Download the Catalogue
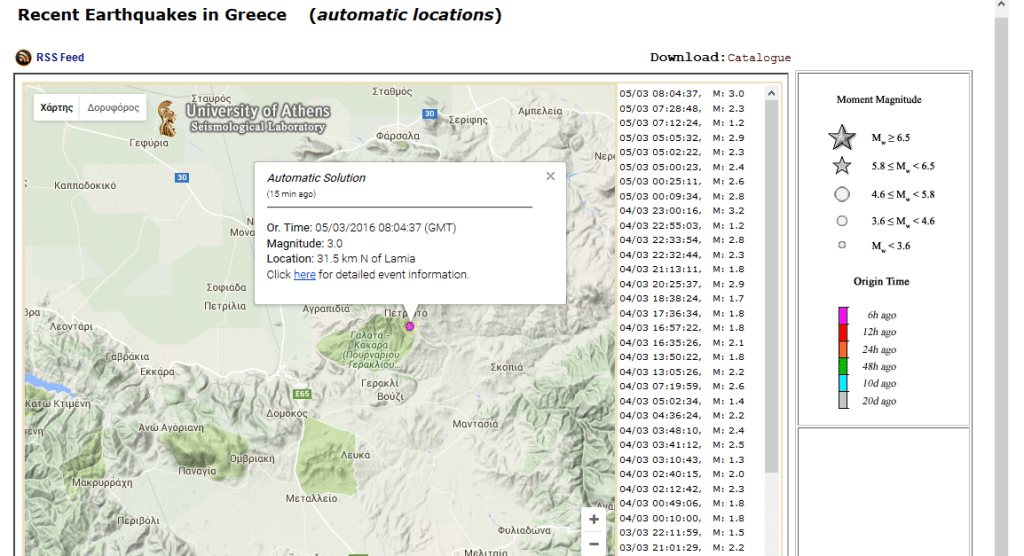Viewport: 1024px width, 556px height. [x=759, y=57]
